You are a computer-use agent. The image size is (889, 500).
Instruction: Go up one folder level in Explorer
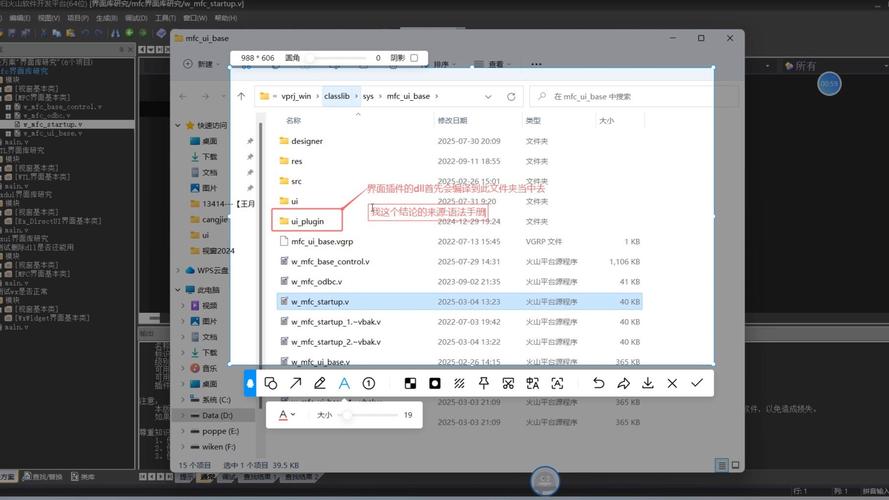[241, 96]
